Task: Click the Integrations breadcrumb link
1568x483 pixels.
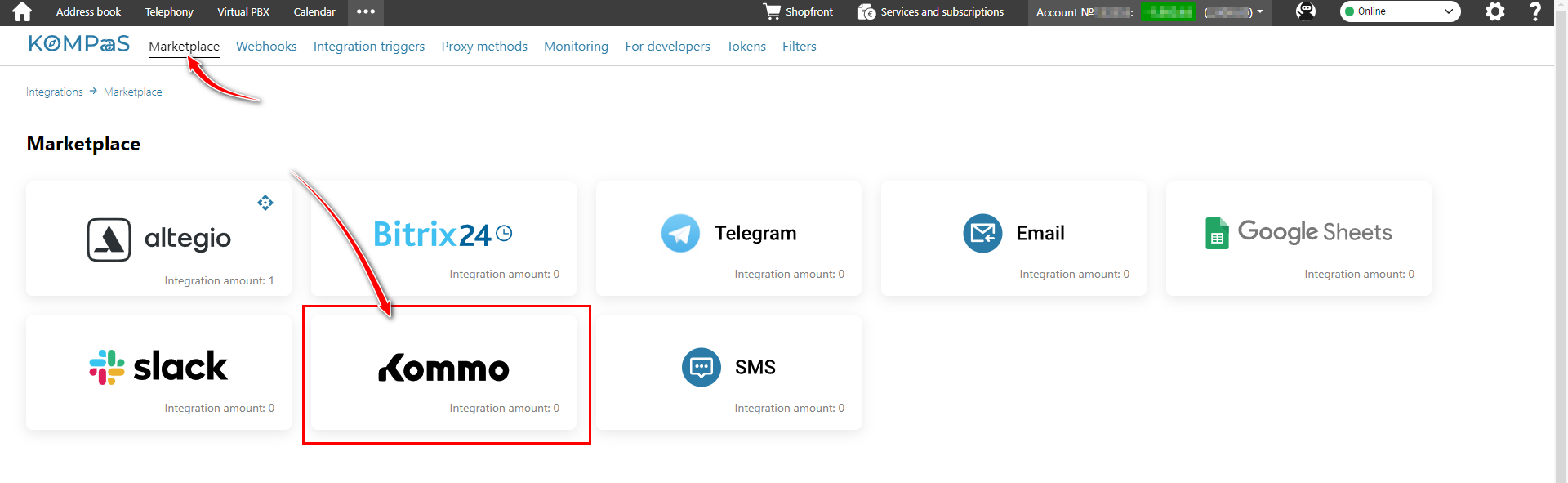Action: click(54, 92)
